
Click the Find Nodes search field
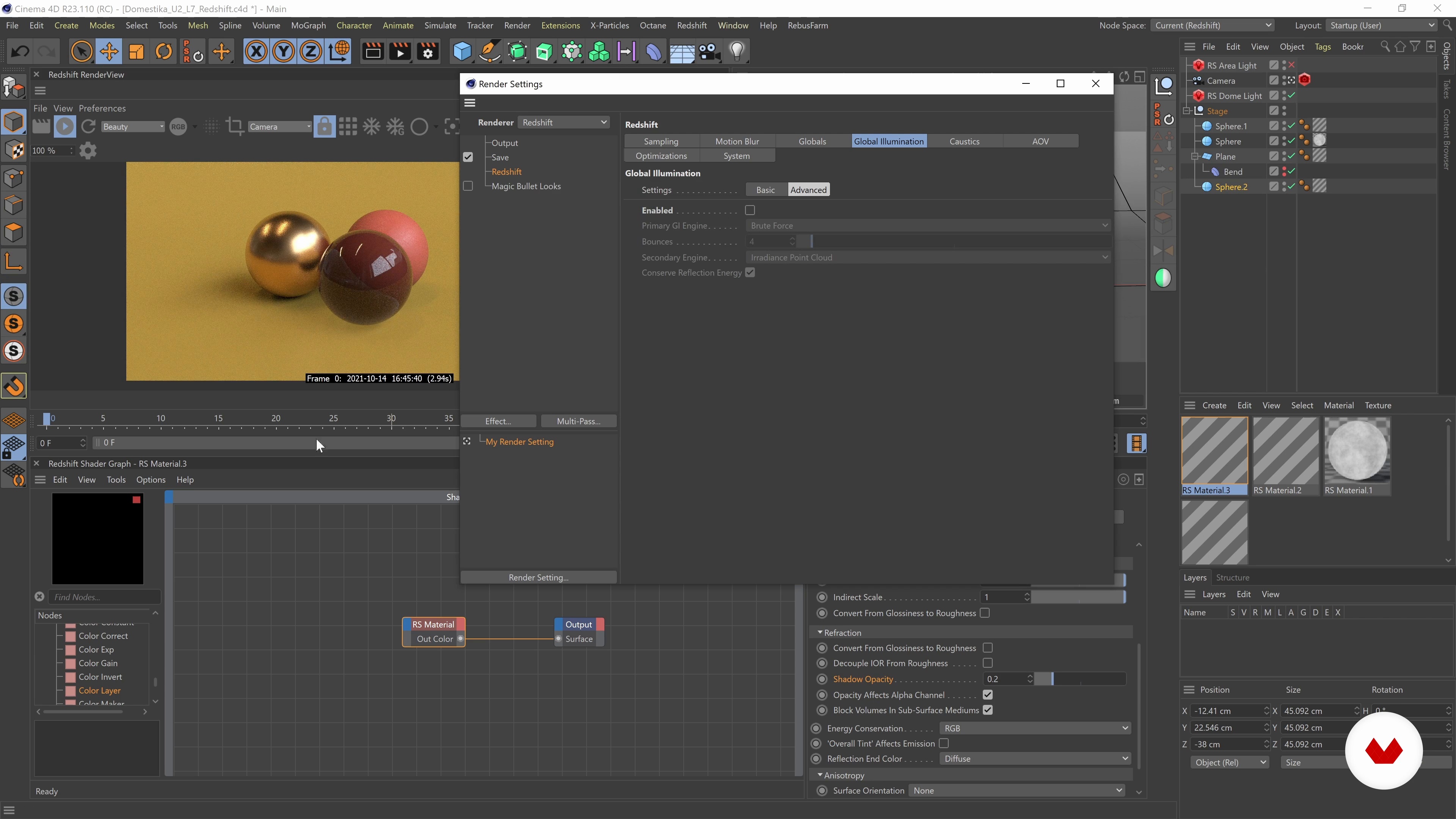105,597
